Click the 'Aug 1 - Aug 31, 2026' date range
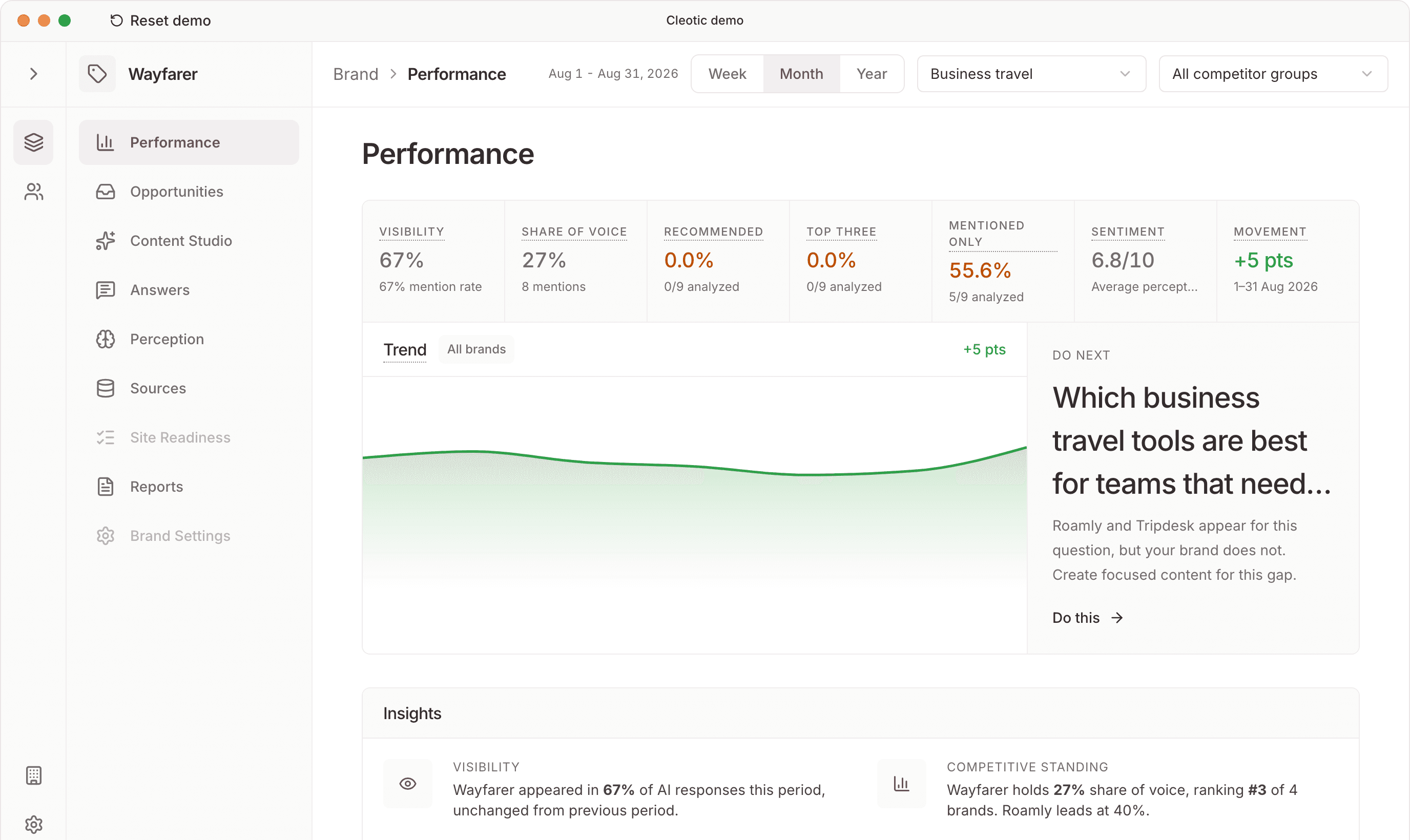This screenshot has width=1410, height=840. point(613,74)
